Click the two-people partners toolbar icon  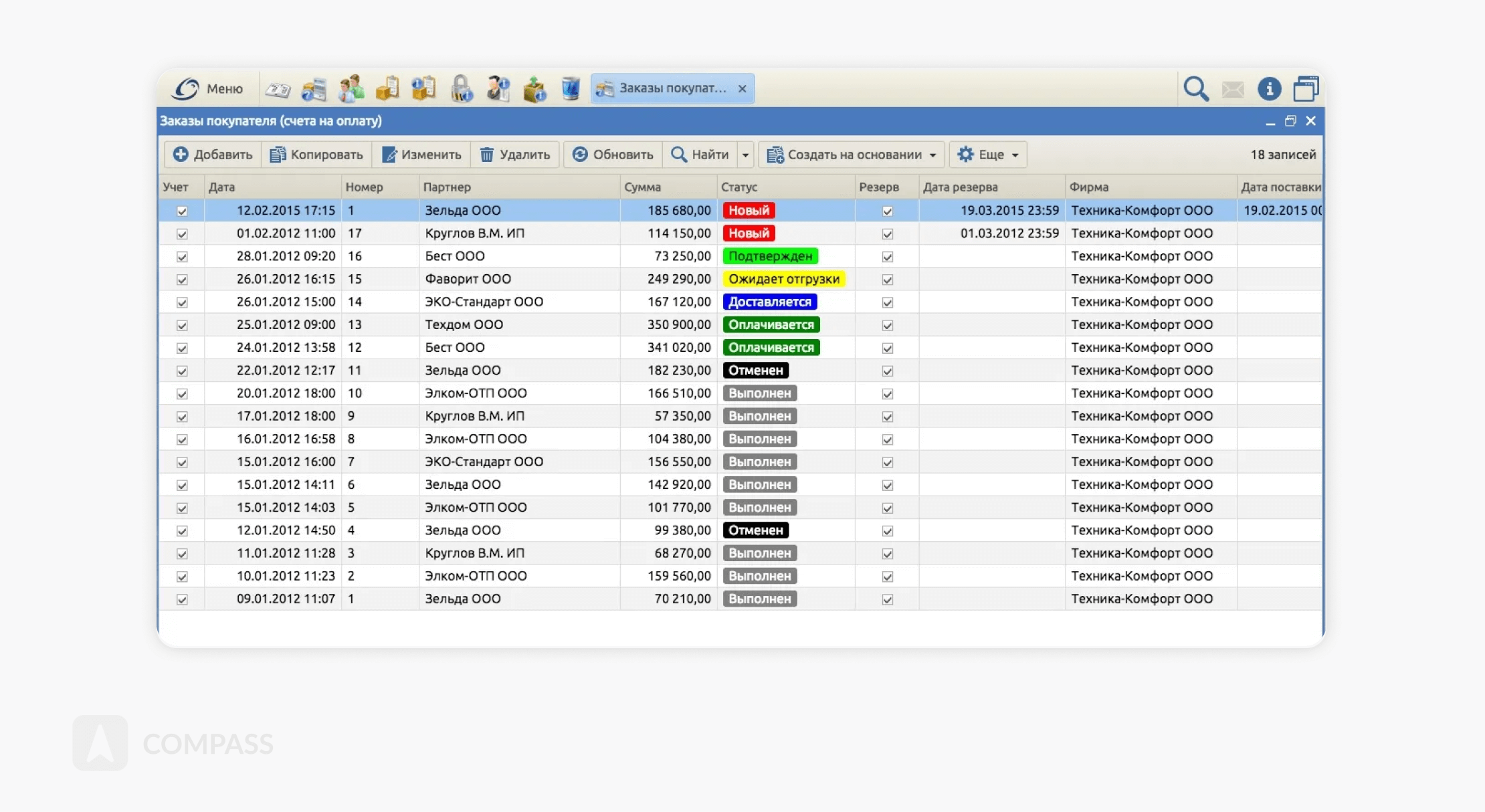351,89
